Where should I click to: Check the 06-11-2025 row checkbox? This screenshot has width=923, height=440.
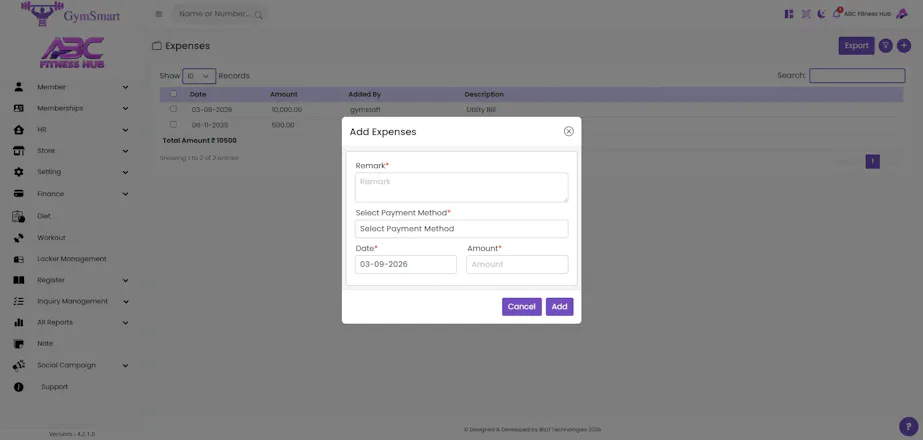tap(173, 124)
